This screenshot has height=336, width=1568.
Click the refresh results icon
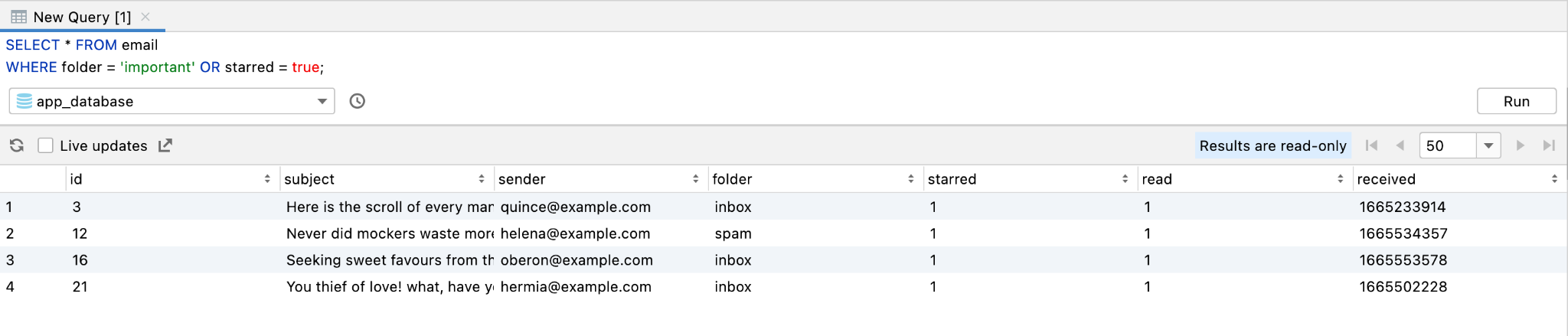17,145
